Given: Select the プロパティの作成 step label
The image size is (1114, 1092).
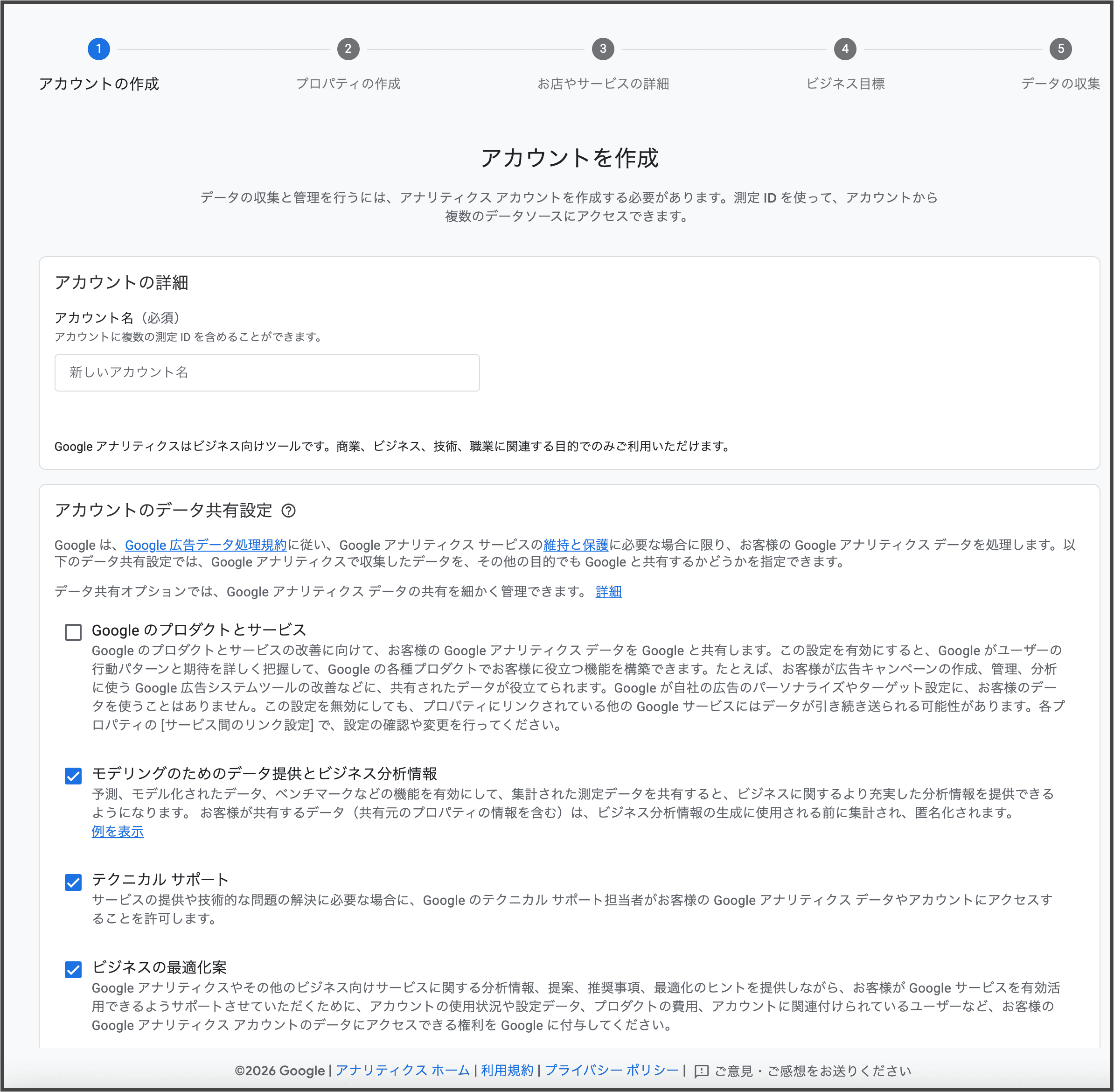Looking at the screenshot, I should pyautogui.click(x=348, y=84).
